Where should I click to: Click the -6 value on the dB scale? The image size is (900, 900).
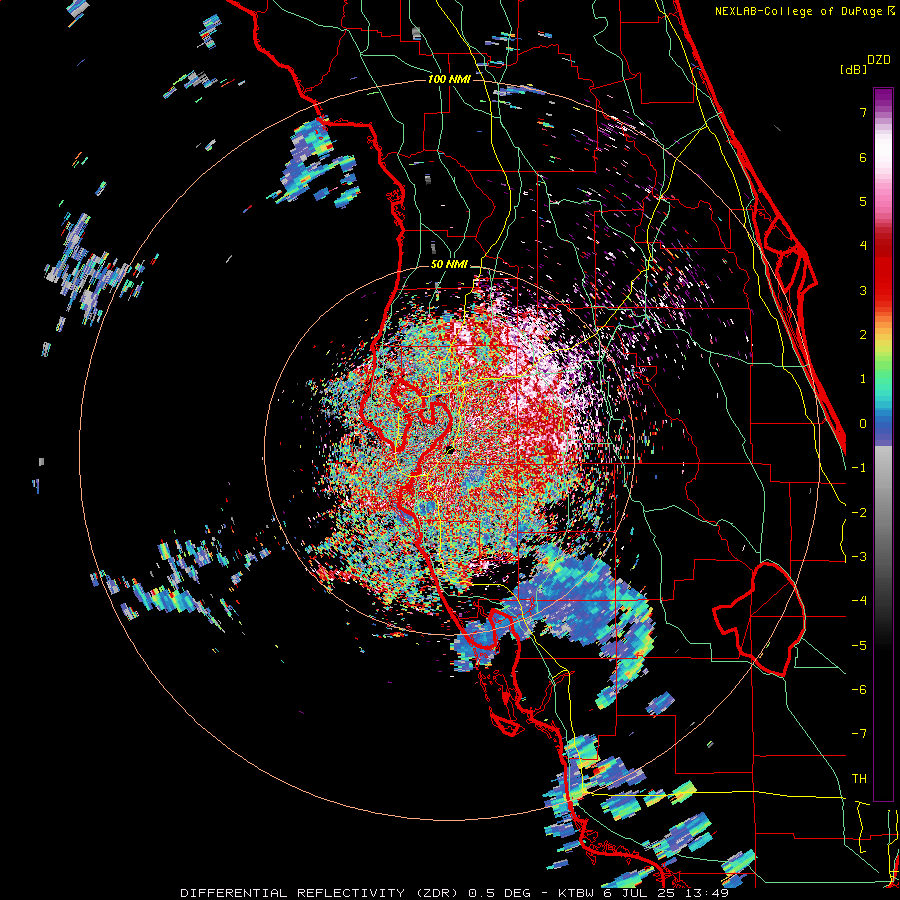(859, 690)
